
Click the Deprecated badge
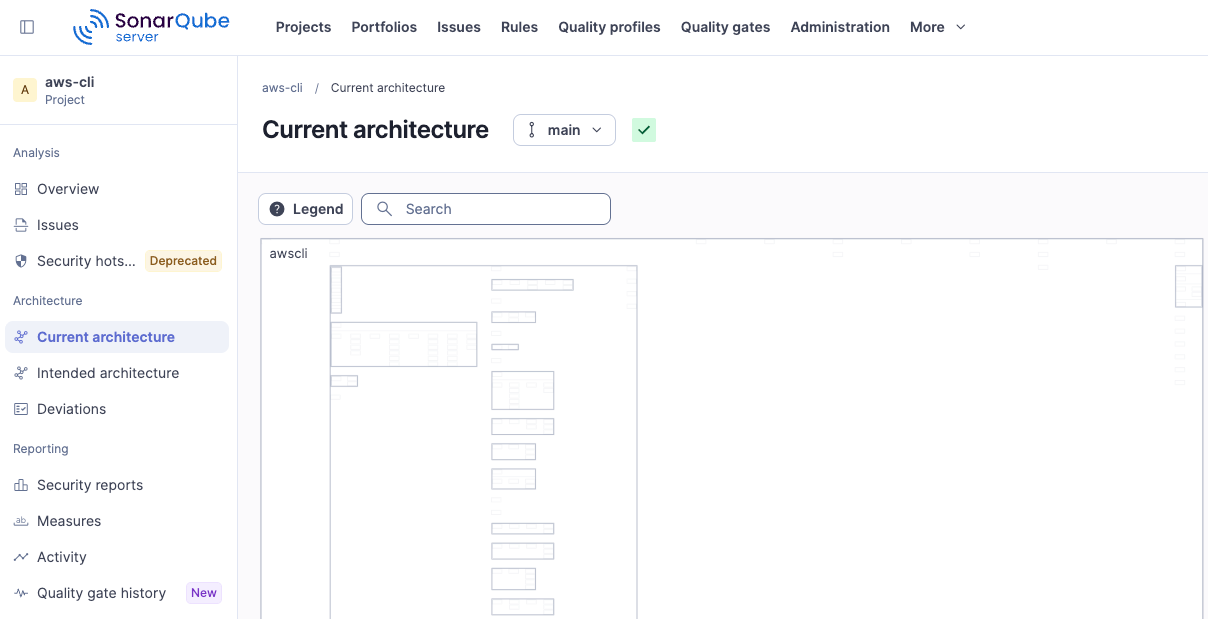[x=183, y=261]
